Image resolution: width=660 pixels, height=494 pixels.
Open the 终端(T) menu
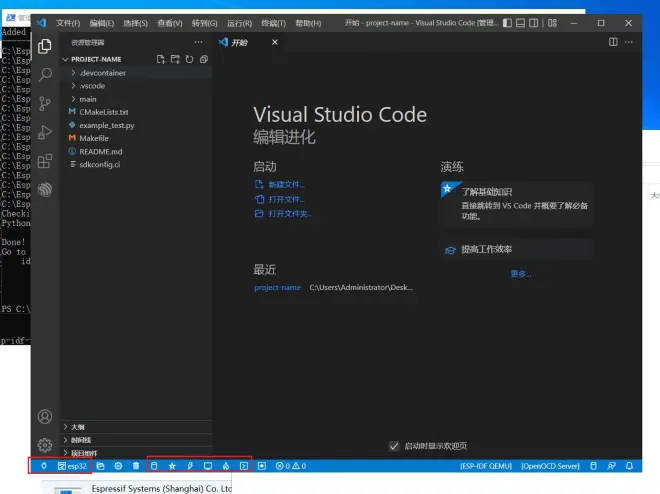click(273, 23)
